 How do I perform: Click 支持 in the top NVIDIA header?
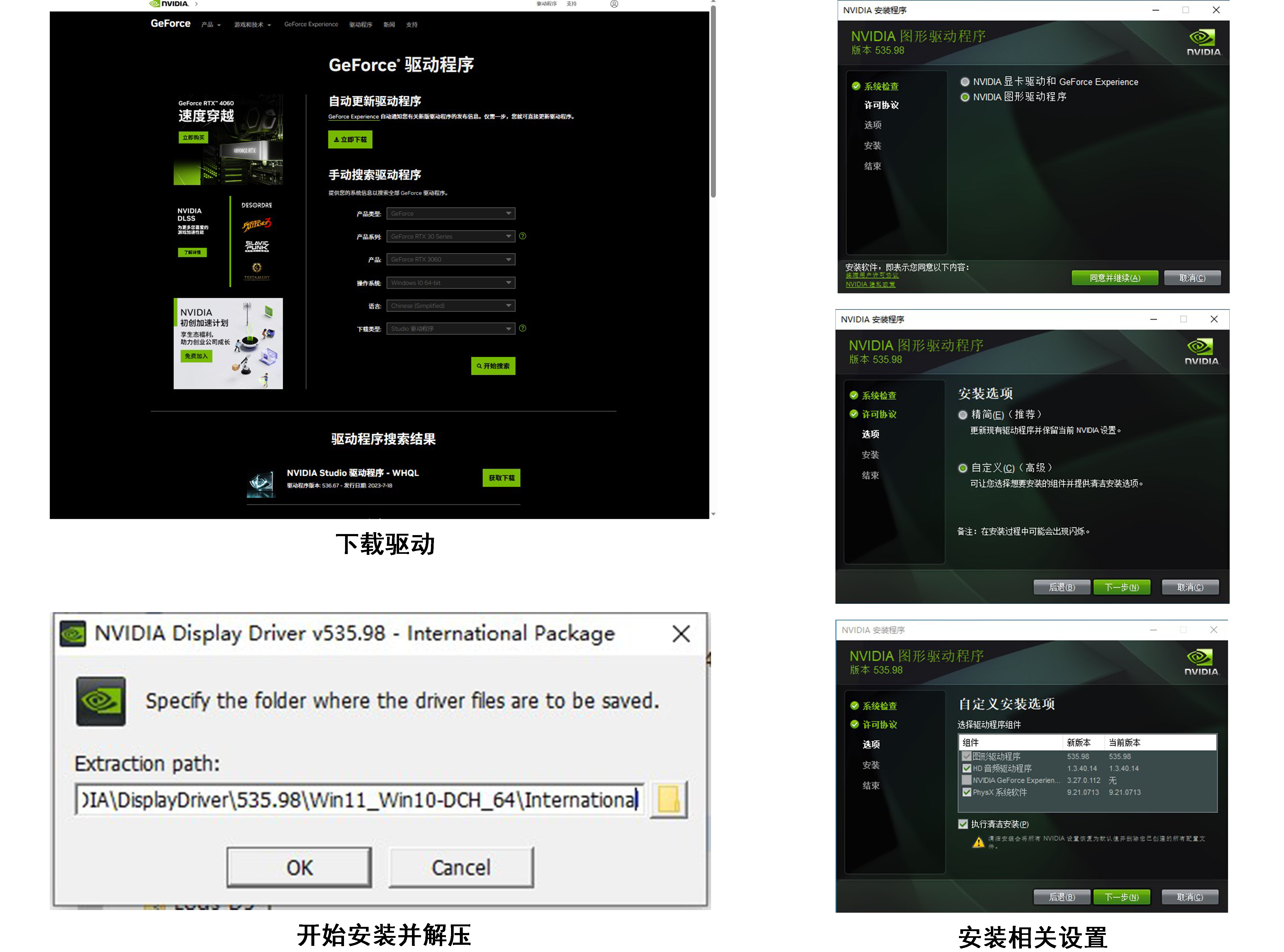tap(571, 3)
